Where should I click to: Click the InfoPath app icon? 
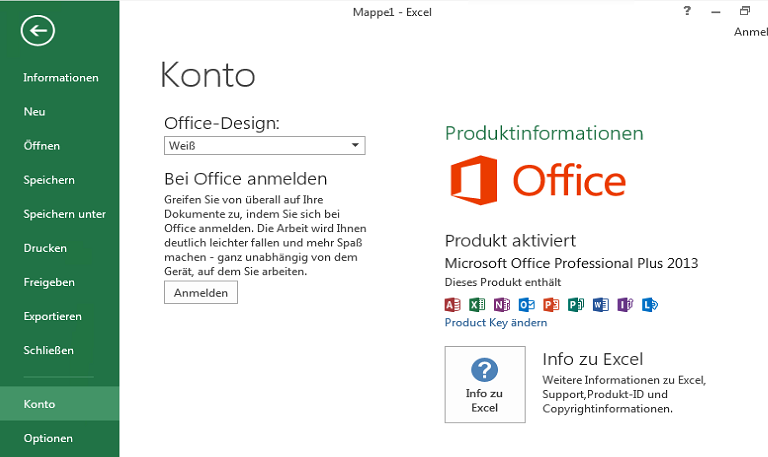(625, 305)
